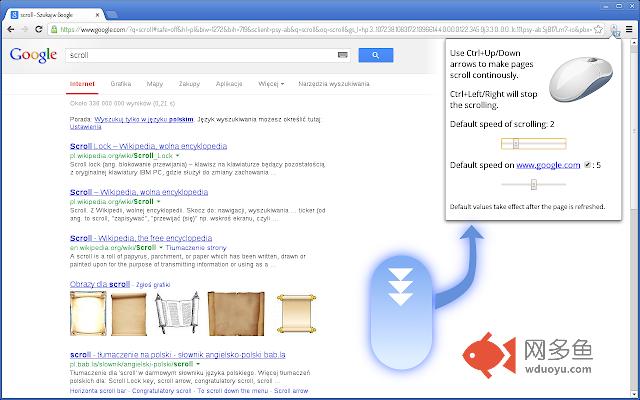
Task: Open the Chrome hamburger menu
Action: [x=629, y=29]
